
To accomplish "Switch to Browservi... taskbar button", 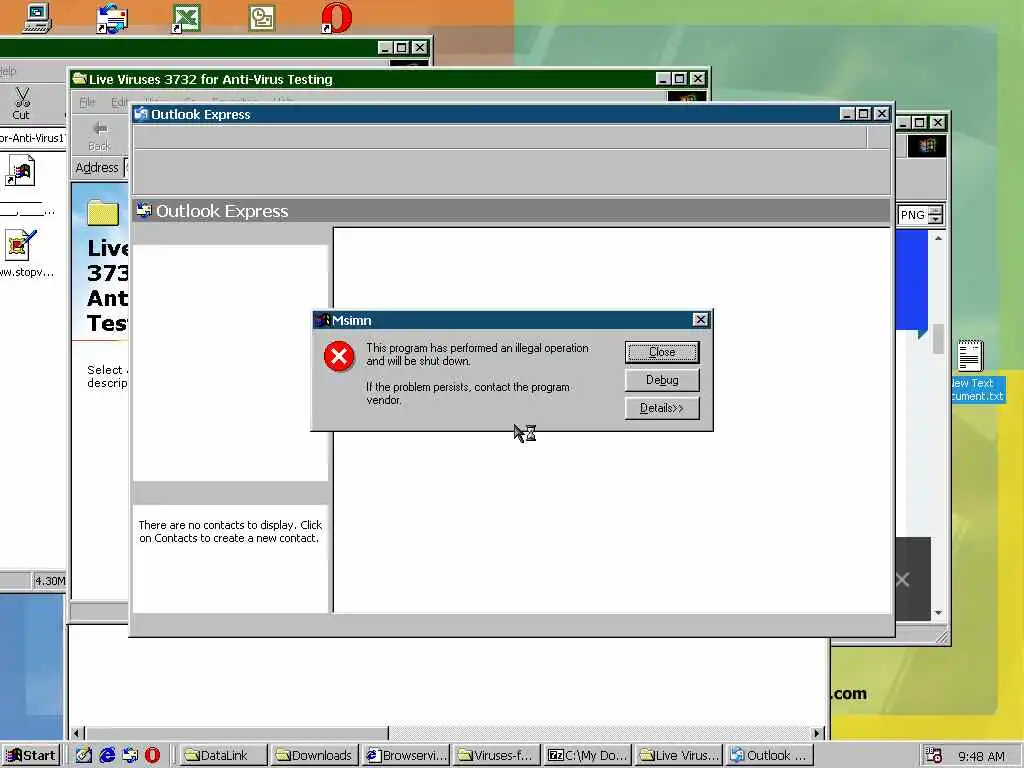I will (x=406, y=756).
